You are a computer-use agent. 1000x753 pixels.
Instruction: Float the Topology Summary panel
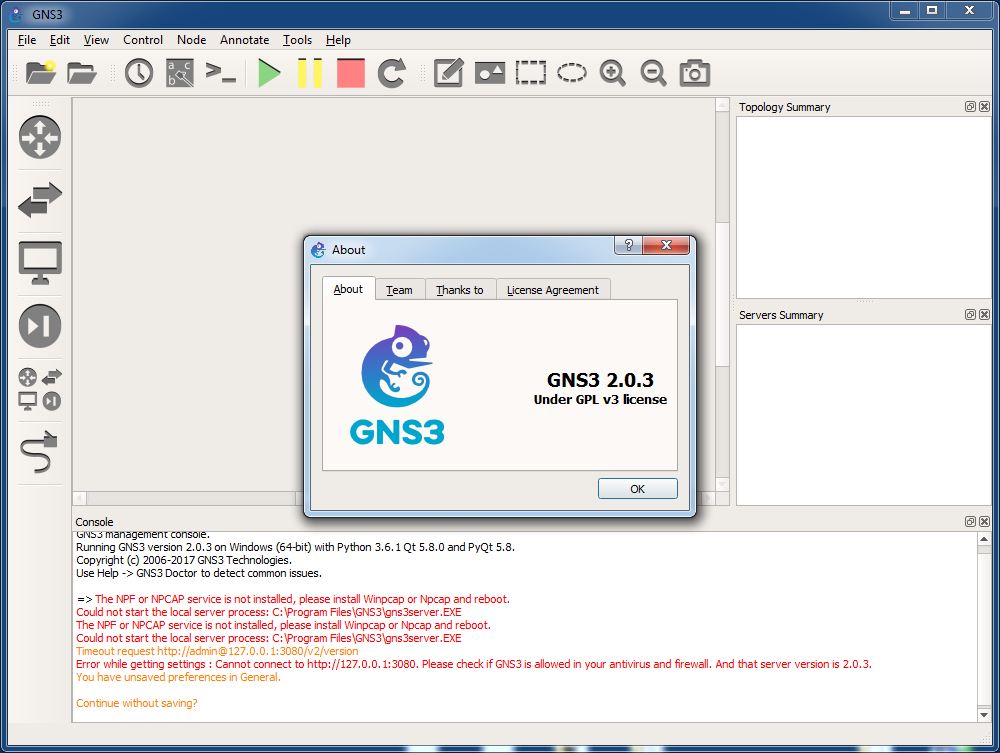[x=970, y=106]
